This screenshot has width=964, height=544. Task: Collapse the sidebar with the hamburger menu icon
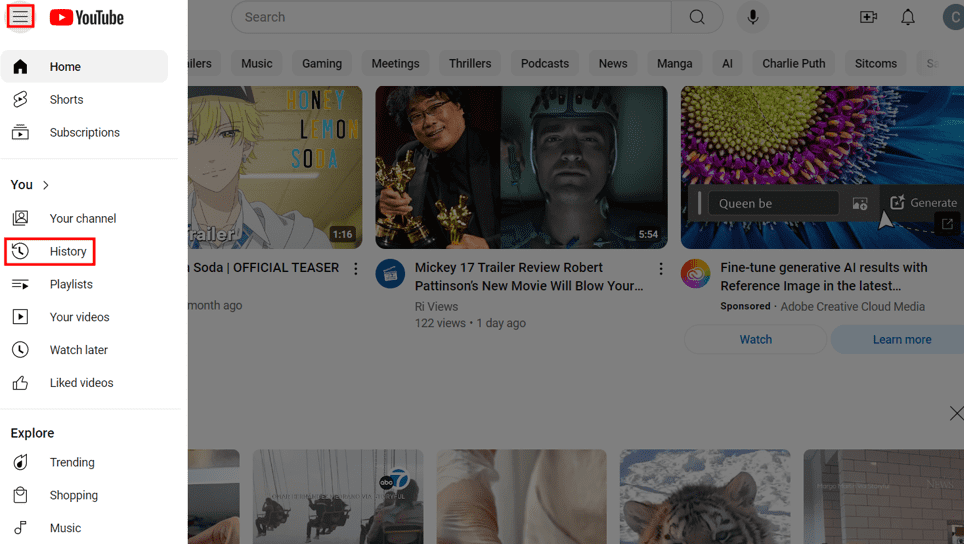tap(20, 17)
